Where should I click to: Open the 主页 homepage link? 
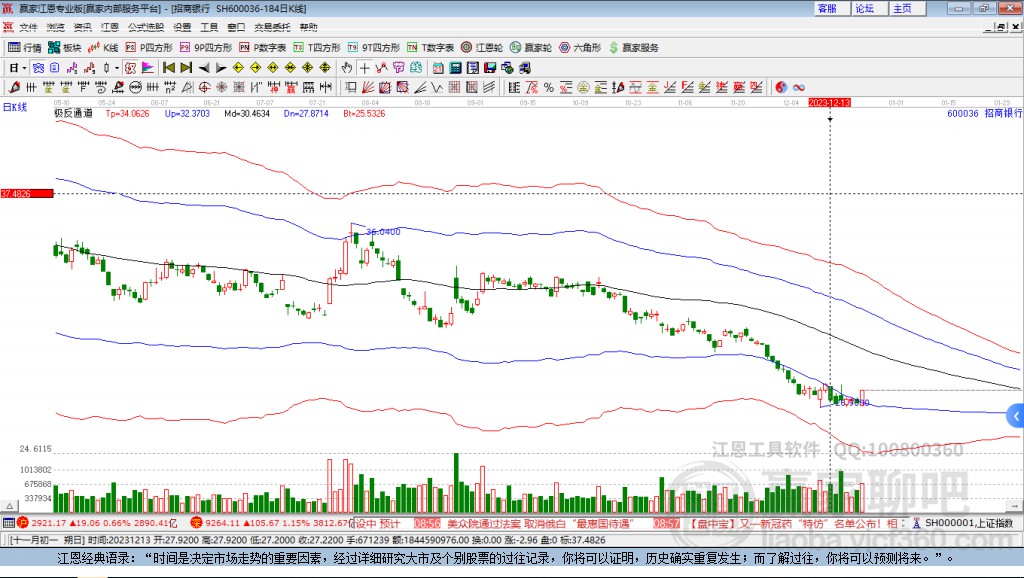(x=901, y=8)
